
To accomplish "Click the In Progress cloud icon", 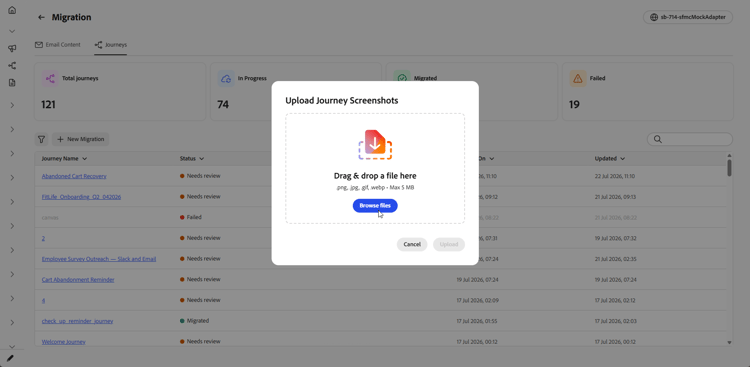I will tap(226, 78).
